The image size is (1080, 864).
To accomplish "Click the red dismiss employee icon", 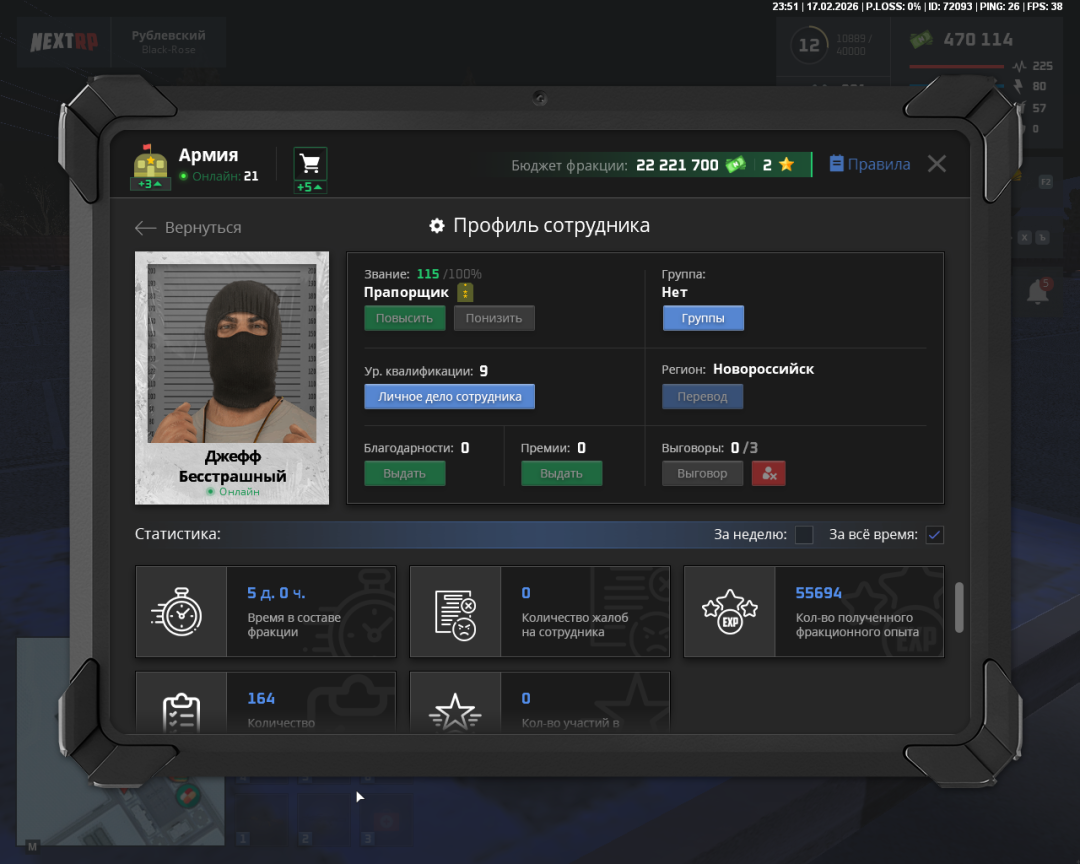I will point(768,473).
